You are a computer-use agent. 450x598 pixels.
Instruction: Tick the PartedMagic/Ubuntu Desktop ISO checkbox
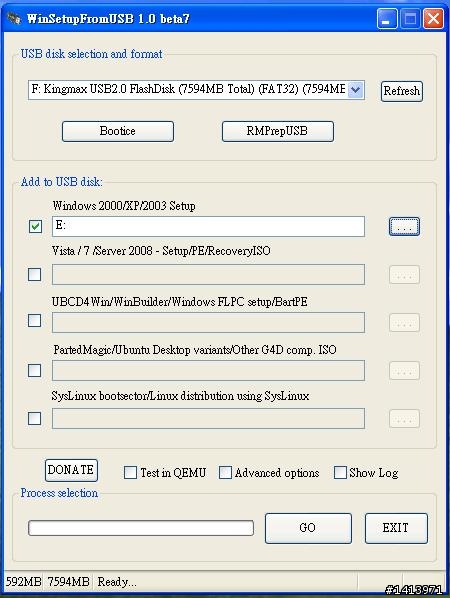pos(35,370)
